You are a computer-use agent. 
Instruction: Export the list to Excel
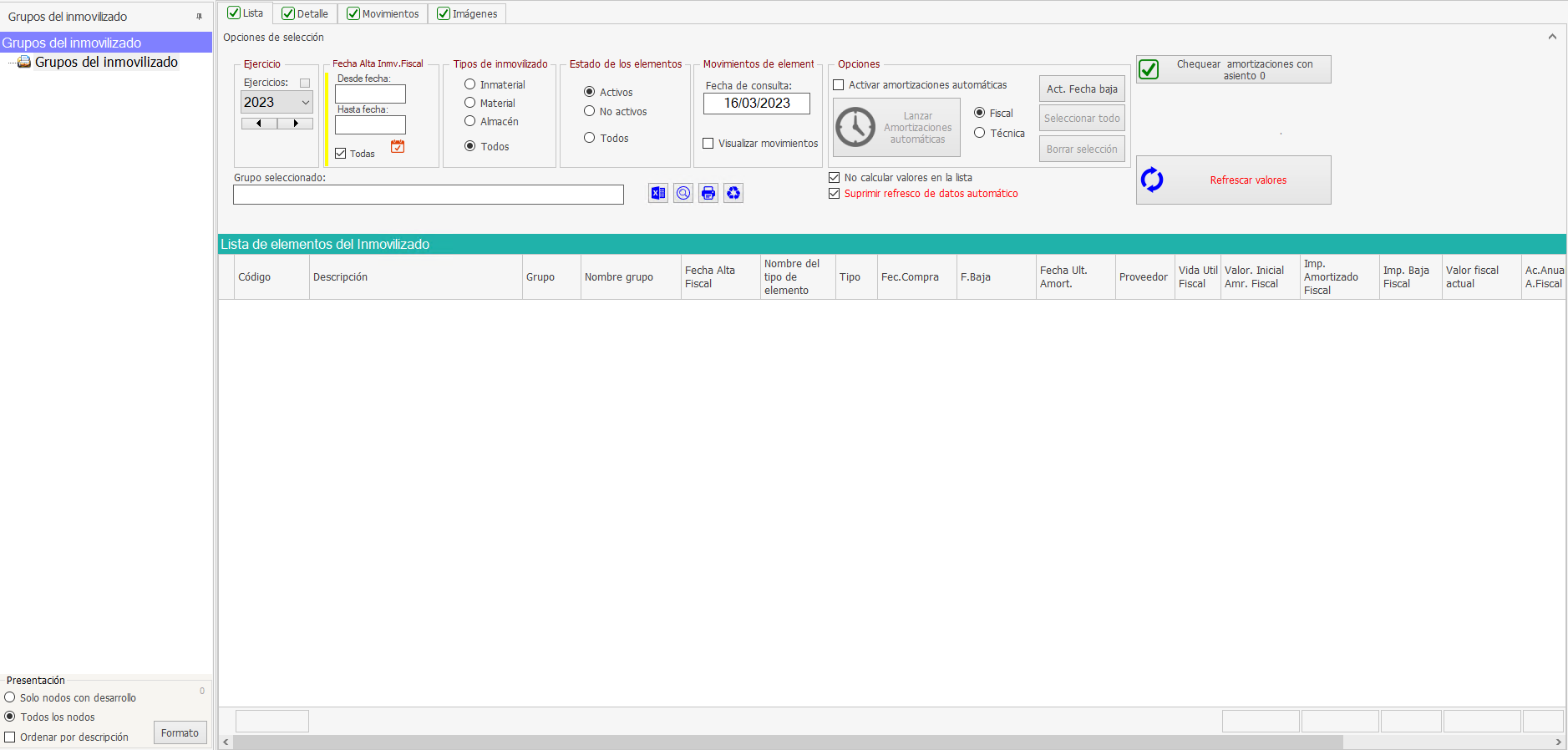(x=658, y=194)
